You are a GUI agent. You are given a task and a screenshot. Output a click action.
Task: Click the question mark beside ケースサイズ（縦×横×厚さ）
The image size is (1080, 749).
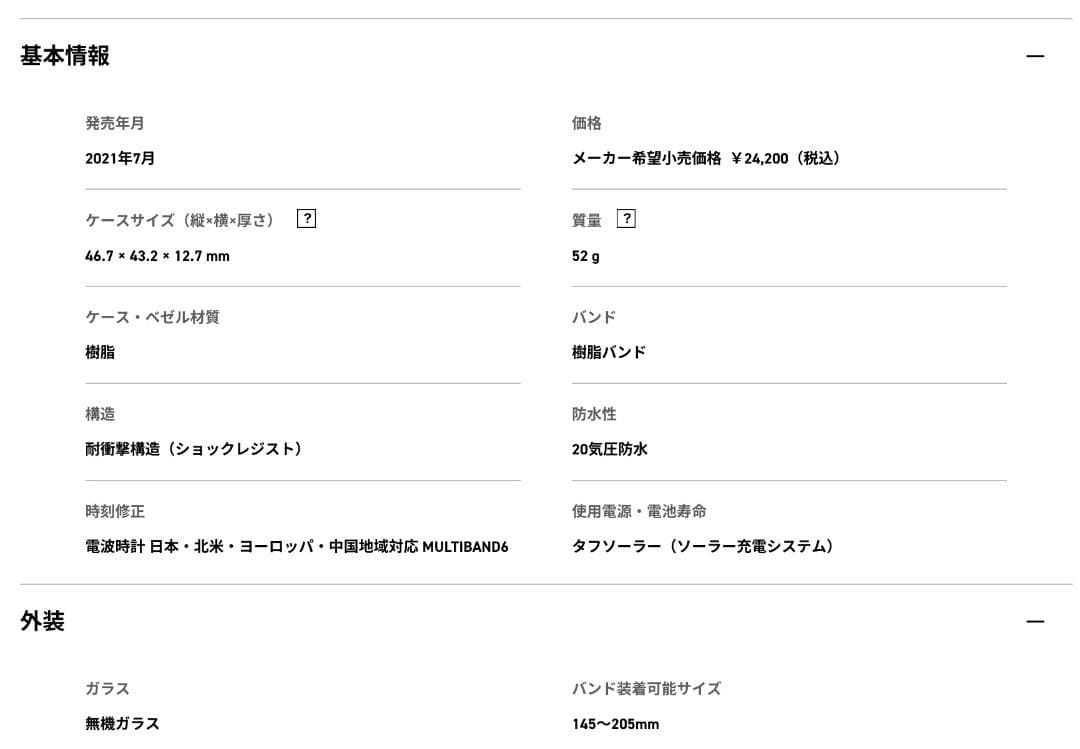[x=305, y=218]
